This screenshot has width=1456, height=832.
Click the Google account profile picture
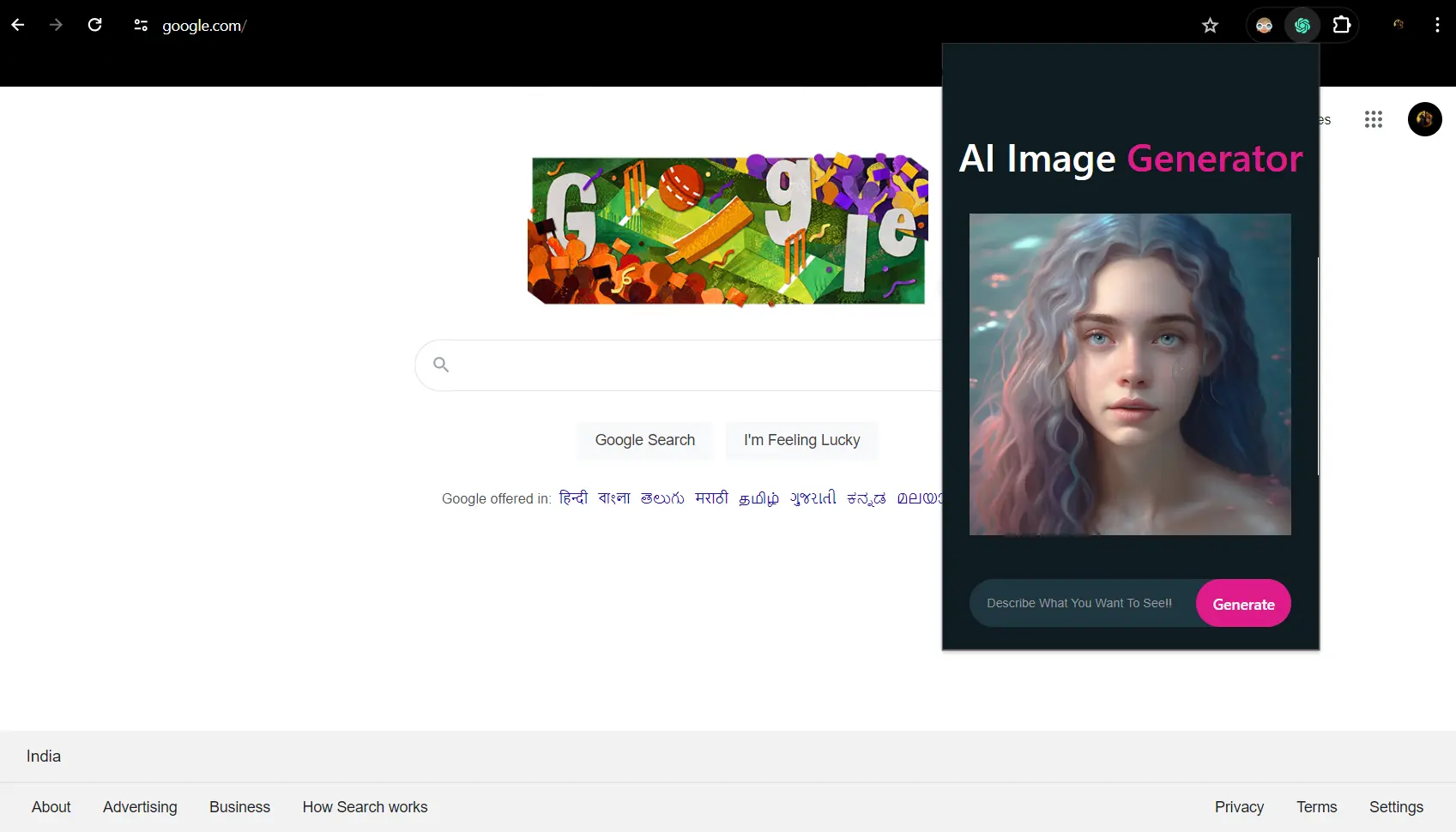pos(1424,119)
